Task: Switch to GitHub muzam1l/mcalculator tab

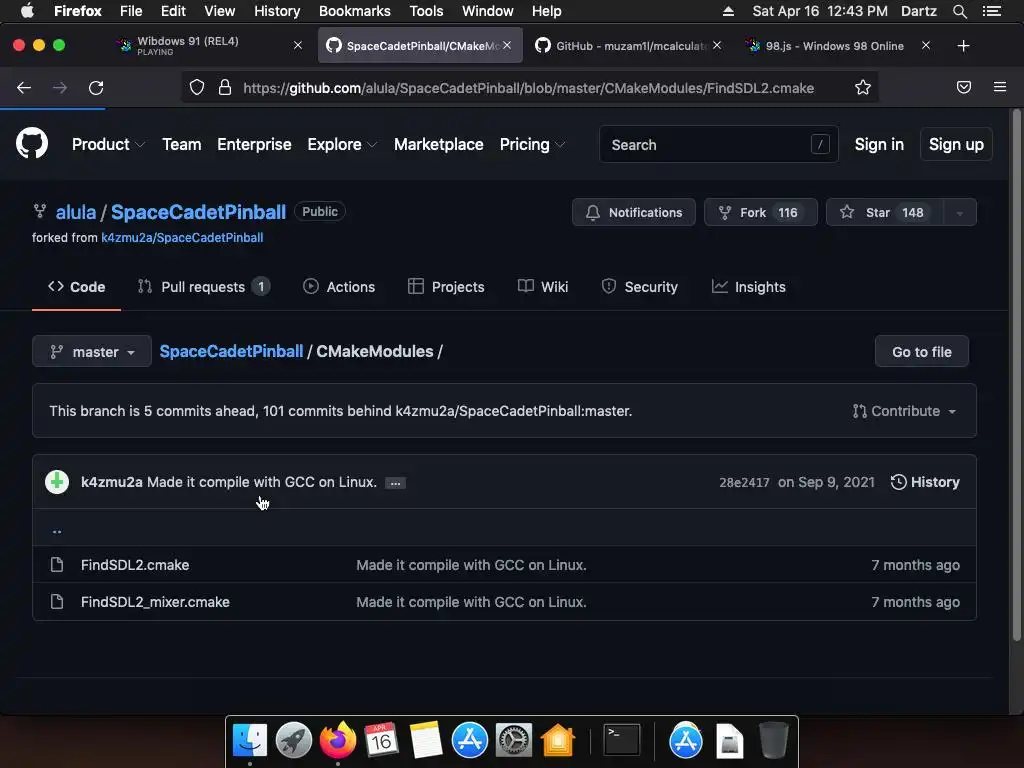Action: pyautogui.click(x=627, y=46)
